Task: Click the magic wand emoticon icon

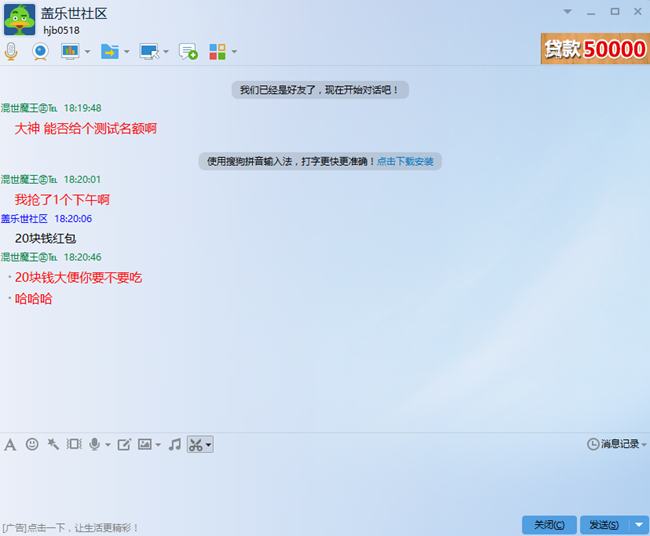Action: 53,444
